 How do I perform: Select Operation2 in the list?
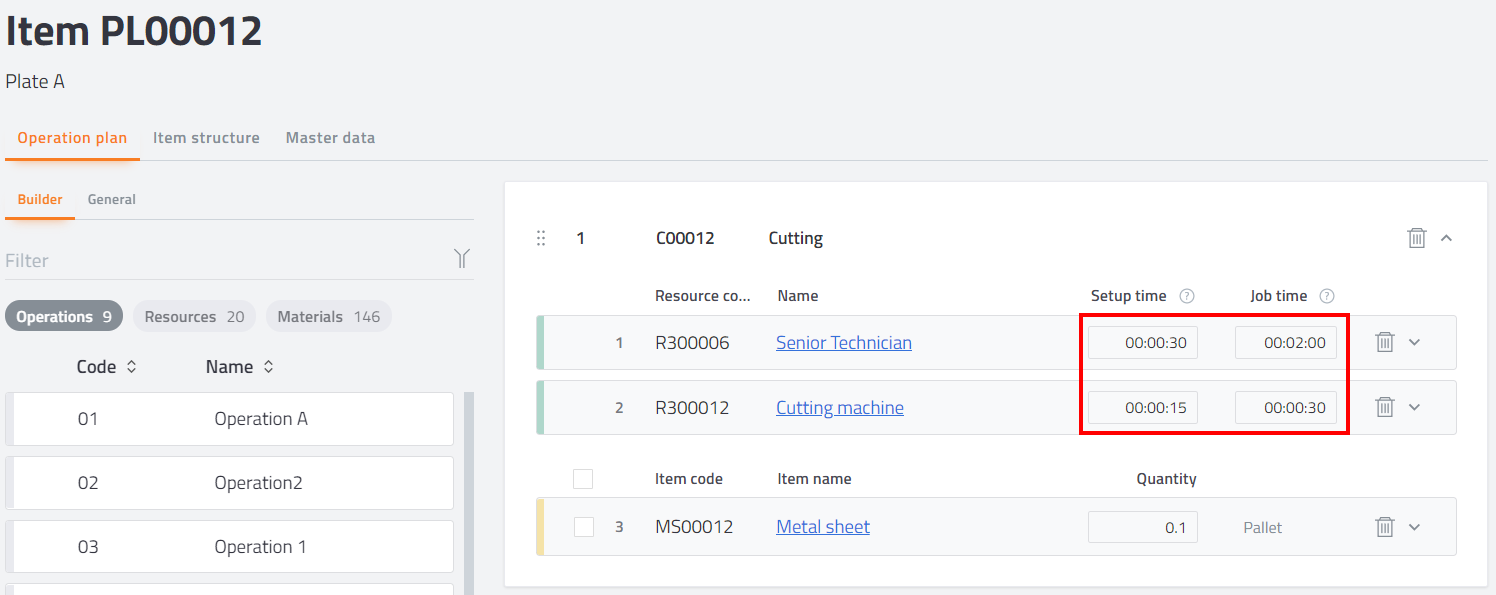click(230, 483)
